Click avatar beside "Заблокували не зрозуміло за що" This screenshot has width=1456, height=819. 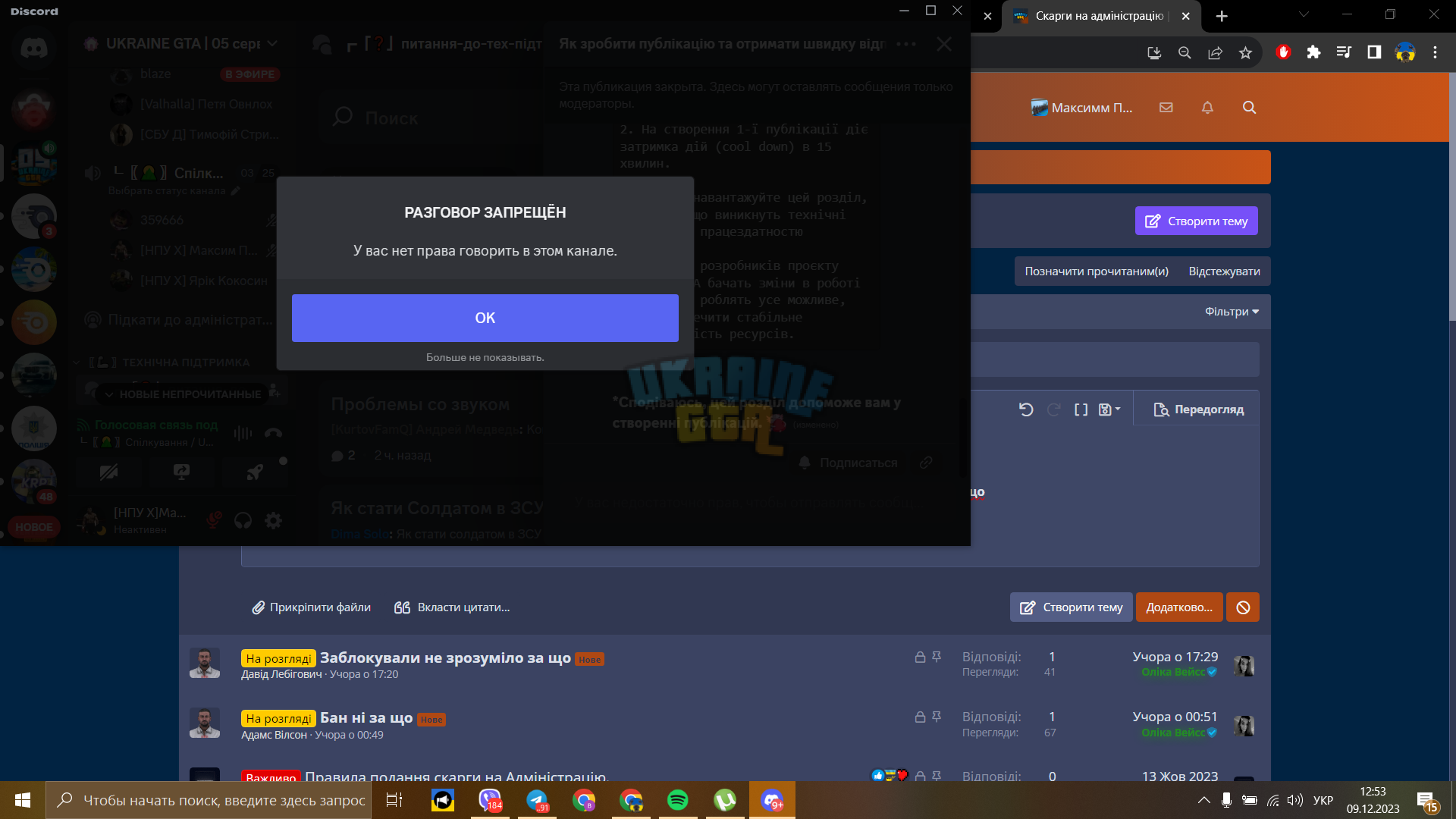(205, 663)
